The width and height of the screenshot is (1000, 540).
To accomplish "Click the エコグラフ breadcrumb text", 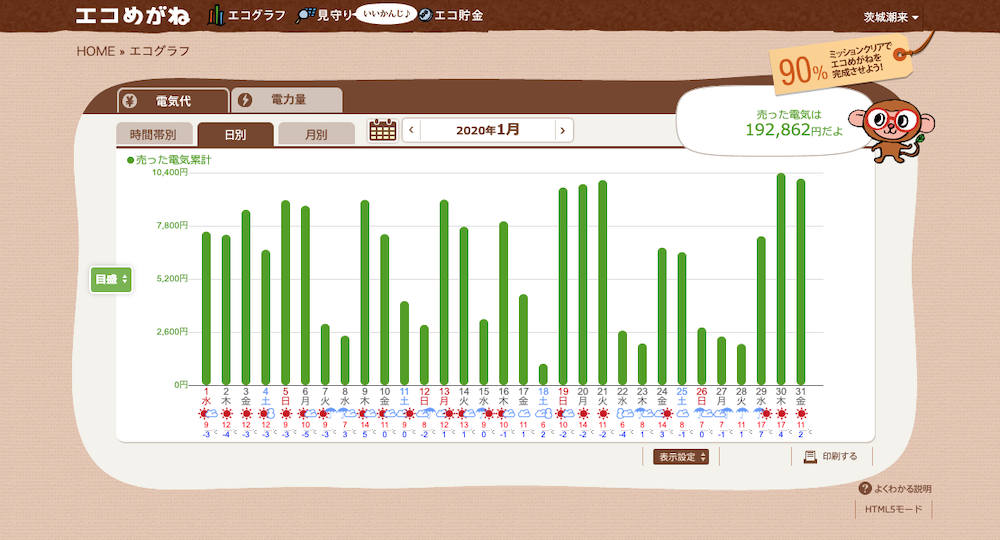I will pos(159,51).
